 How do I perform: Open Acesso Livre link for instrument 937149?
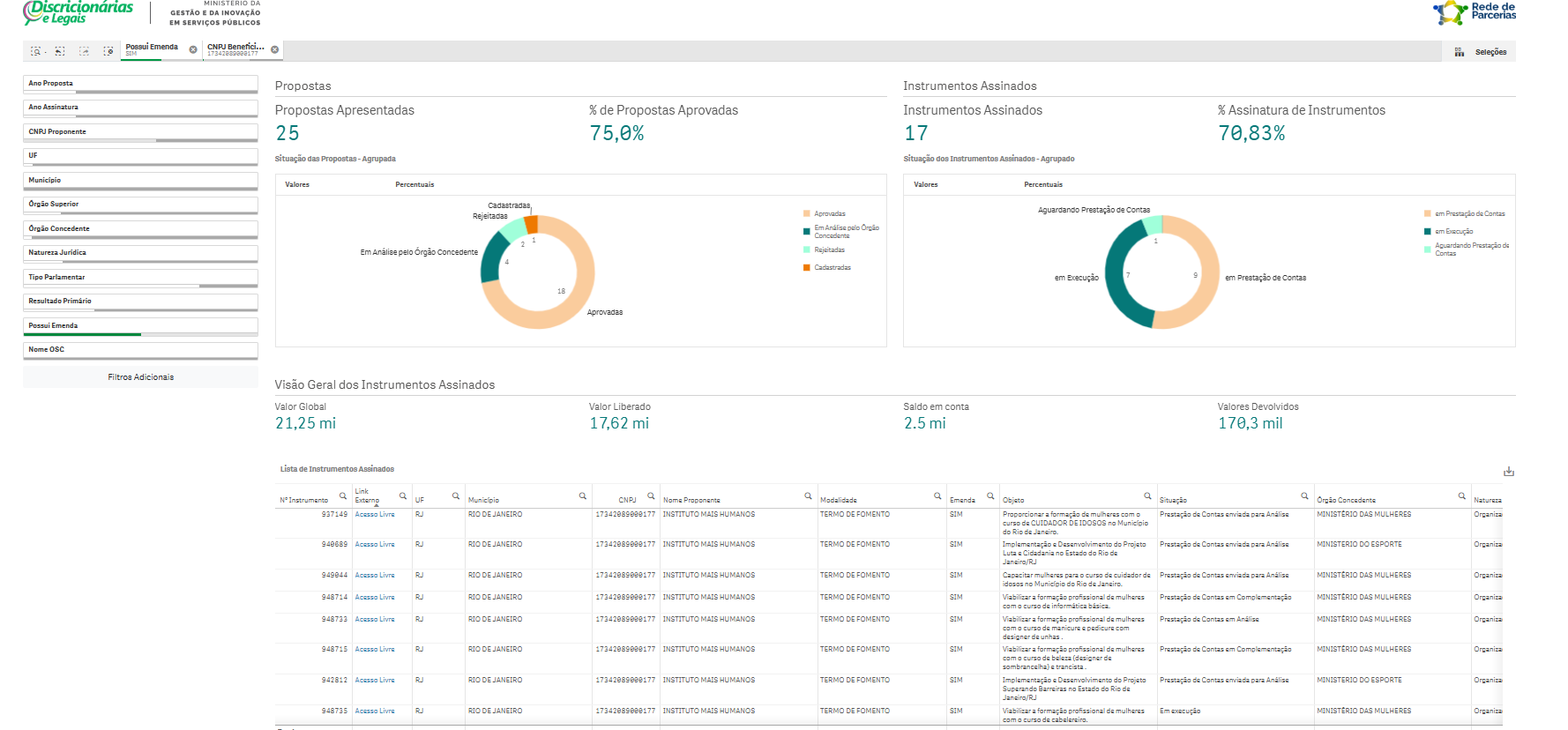tap(375, 514)
